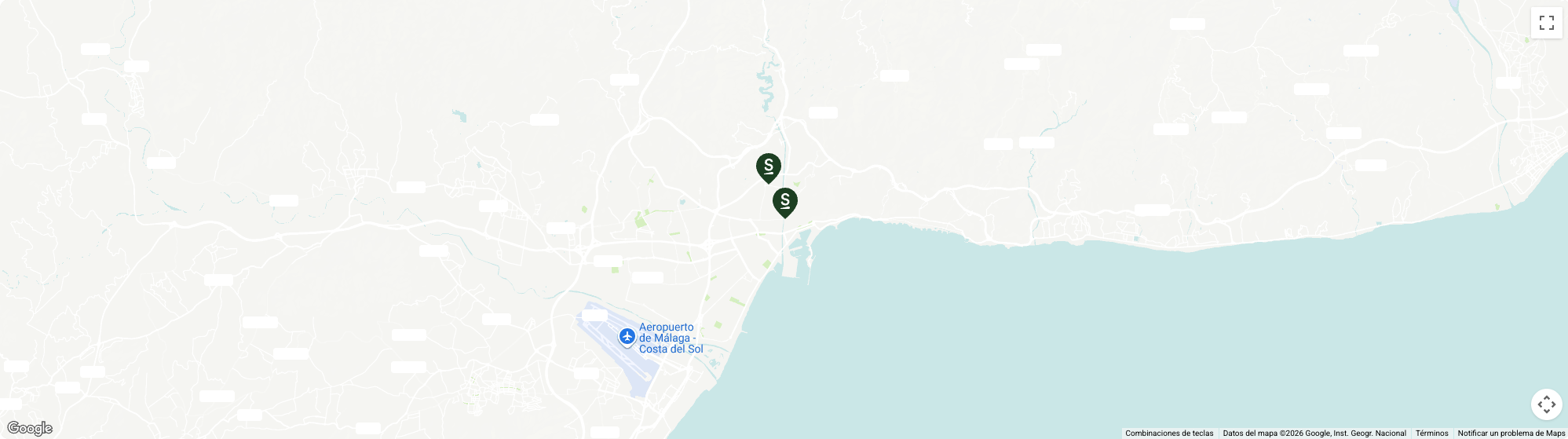Open the map camera pan controls
The height and width of the screenshot is (439, 1568).
coord(1546,404)
